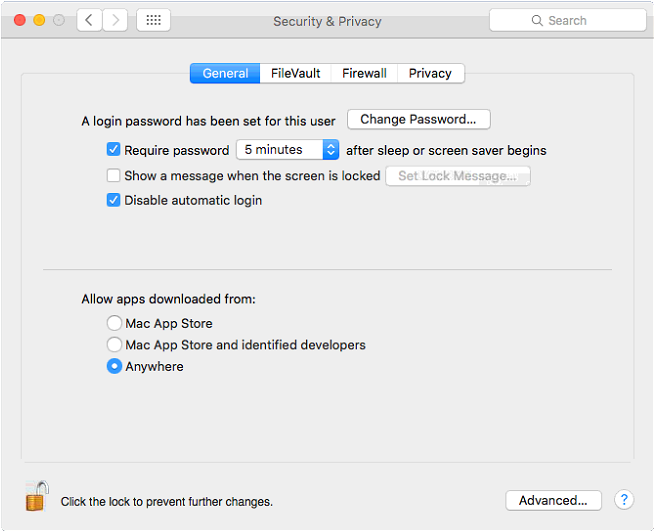Open the Advanced settings button
The image size is (656, 532).
(553, 500)
